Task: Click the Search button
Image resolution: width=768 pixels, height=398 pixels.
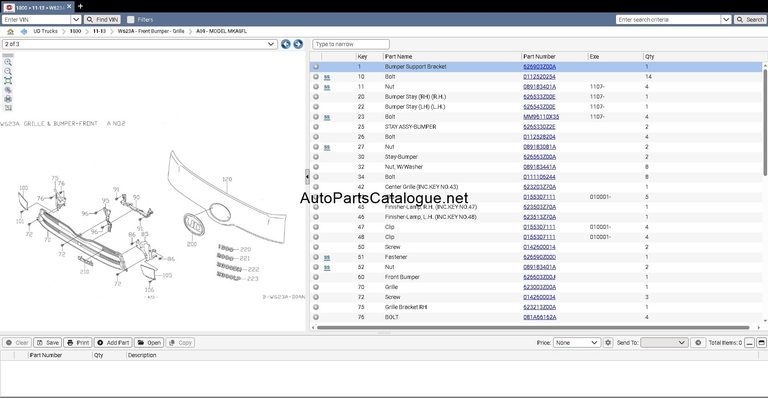Action: (x=750, y=20)
